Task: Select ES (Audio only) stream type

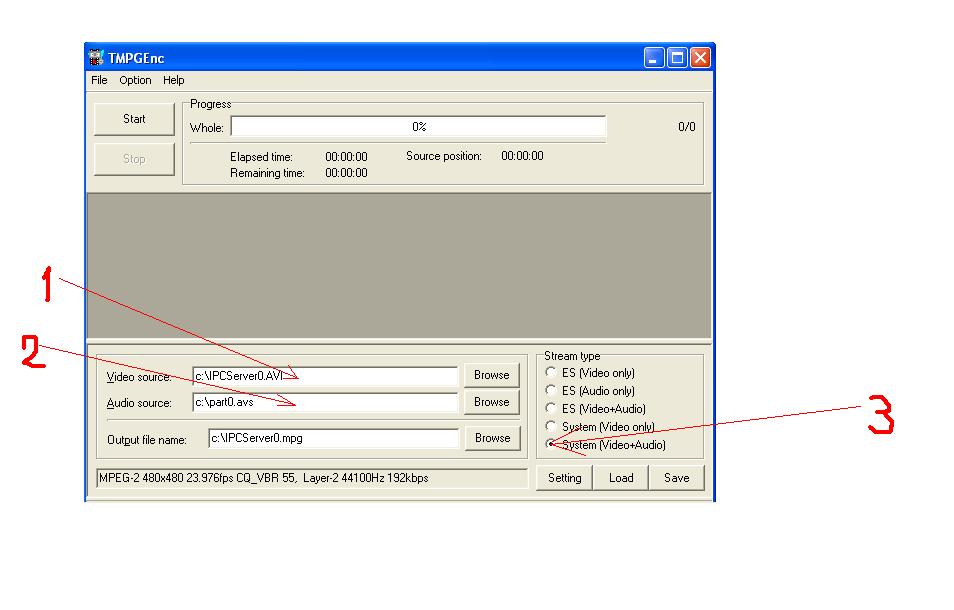Action: click(x=551, y=391)
